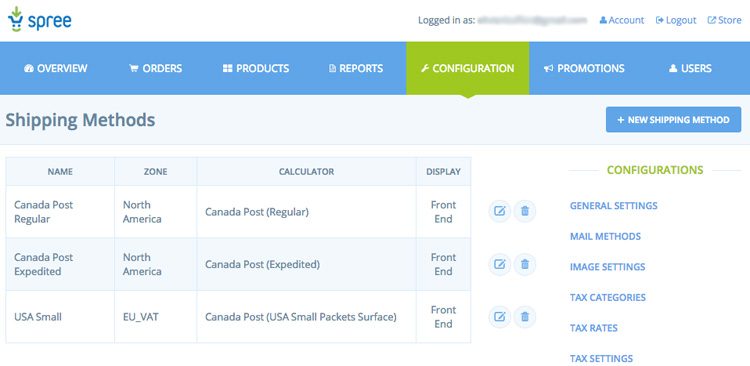Open Mail Methods configuration
The height and width of the screenshot is (366, 750).
(x=605, y=236)
